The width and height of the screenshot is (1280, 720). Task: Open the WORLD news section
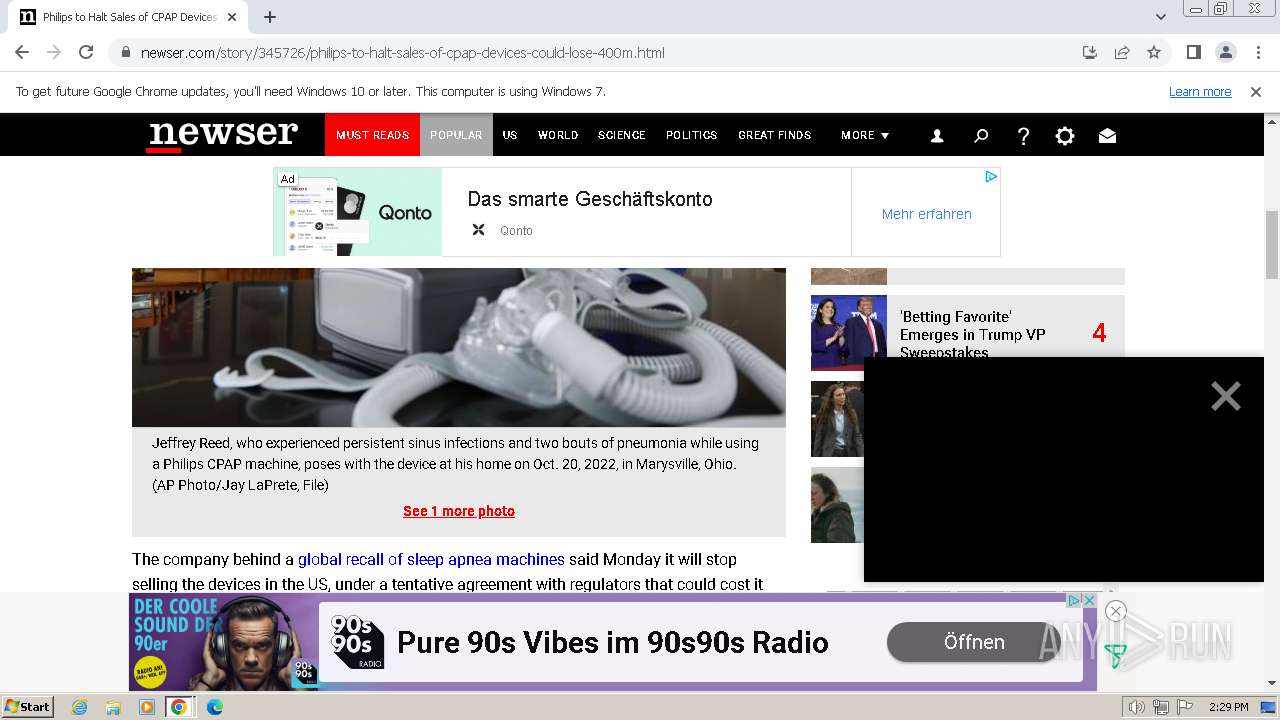558,135
